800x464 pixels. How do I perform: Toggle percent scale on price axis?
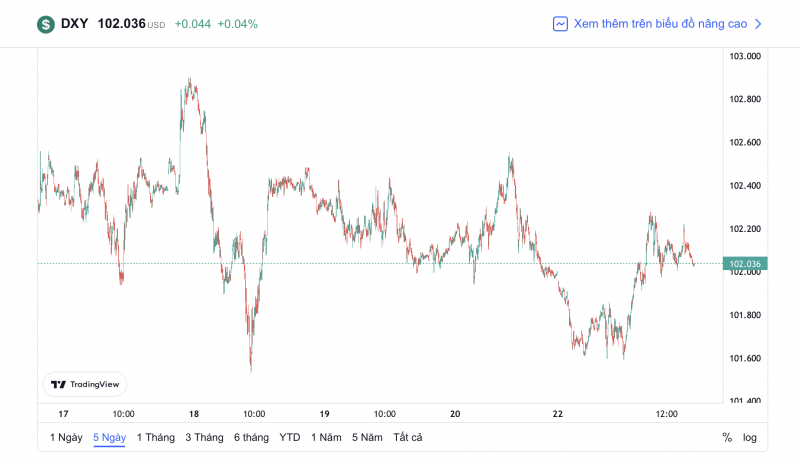(x=727, y=437)
